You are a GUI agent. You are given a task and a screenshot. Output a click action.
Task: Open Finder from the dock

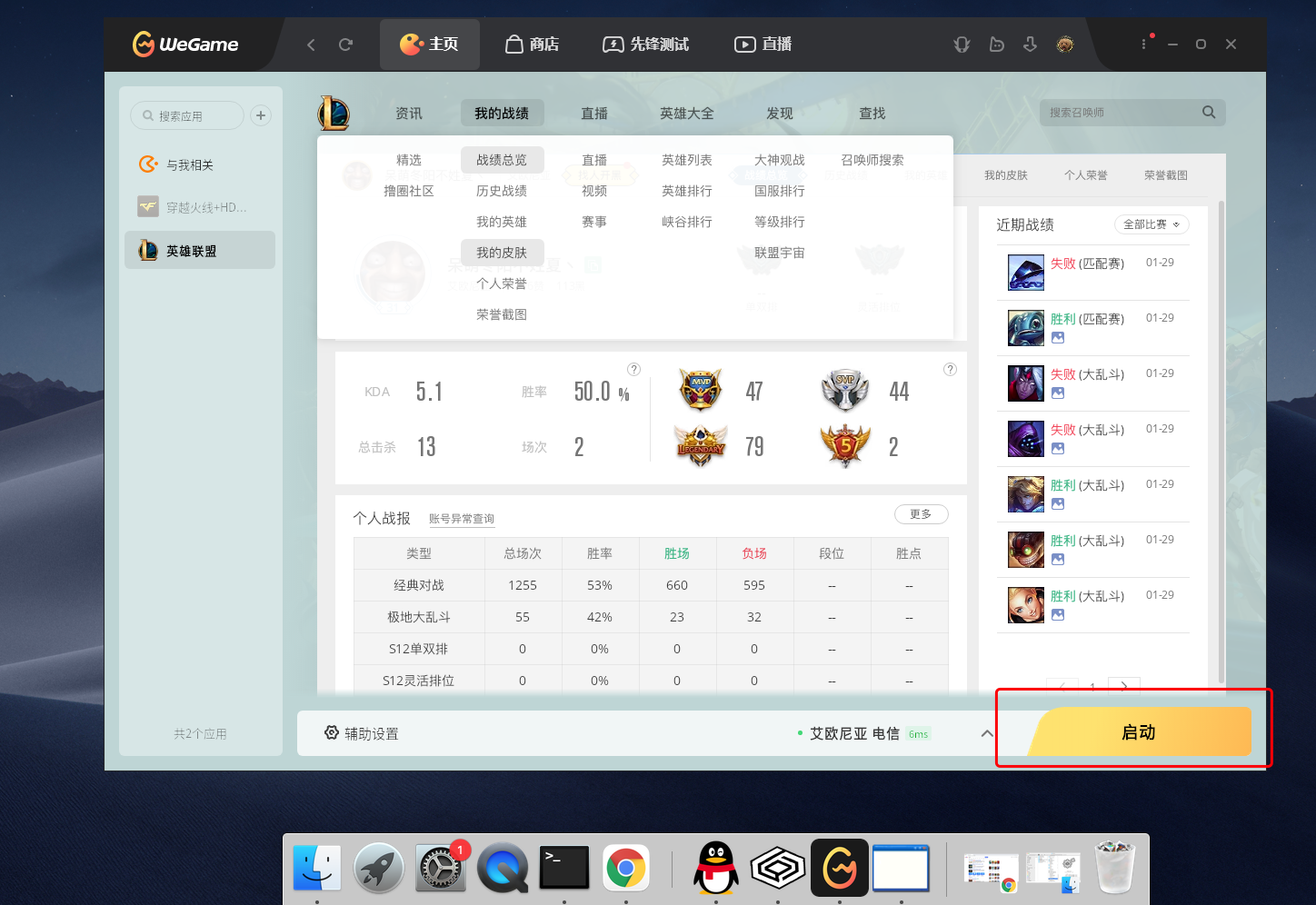point(317,868)
